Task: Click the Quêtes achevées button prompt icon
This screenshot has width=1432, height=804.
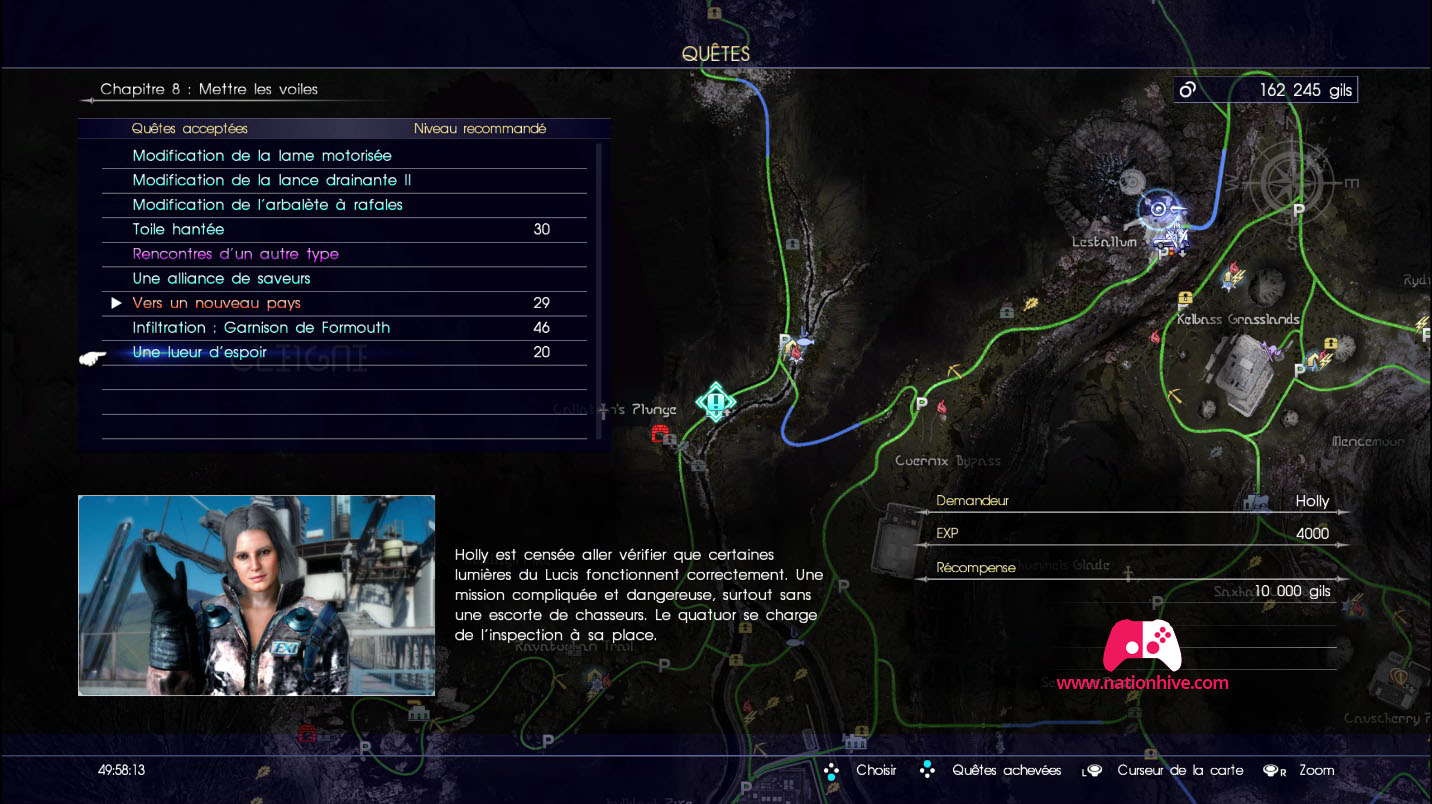Action: 928,770
